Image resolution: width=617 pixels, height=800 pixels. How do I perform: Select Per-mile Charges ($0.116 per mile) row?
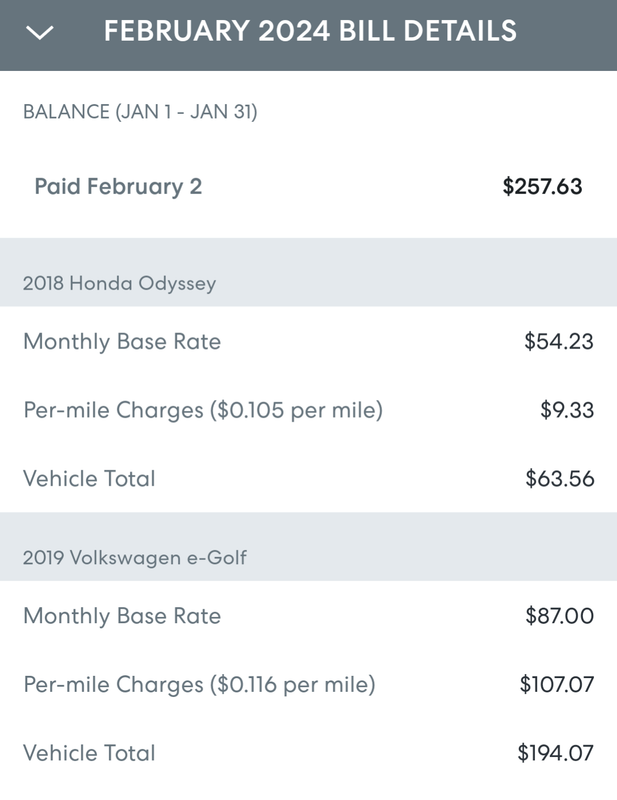point(308,685)
